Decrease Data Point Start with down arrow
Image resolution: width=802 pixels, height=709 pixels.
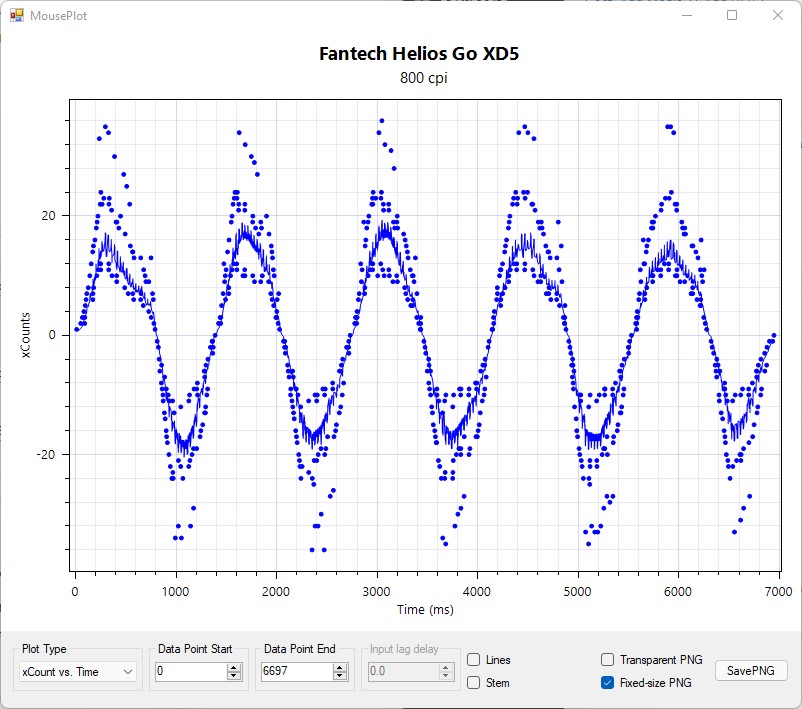pyautogui.click(x=234, y=677)
